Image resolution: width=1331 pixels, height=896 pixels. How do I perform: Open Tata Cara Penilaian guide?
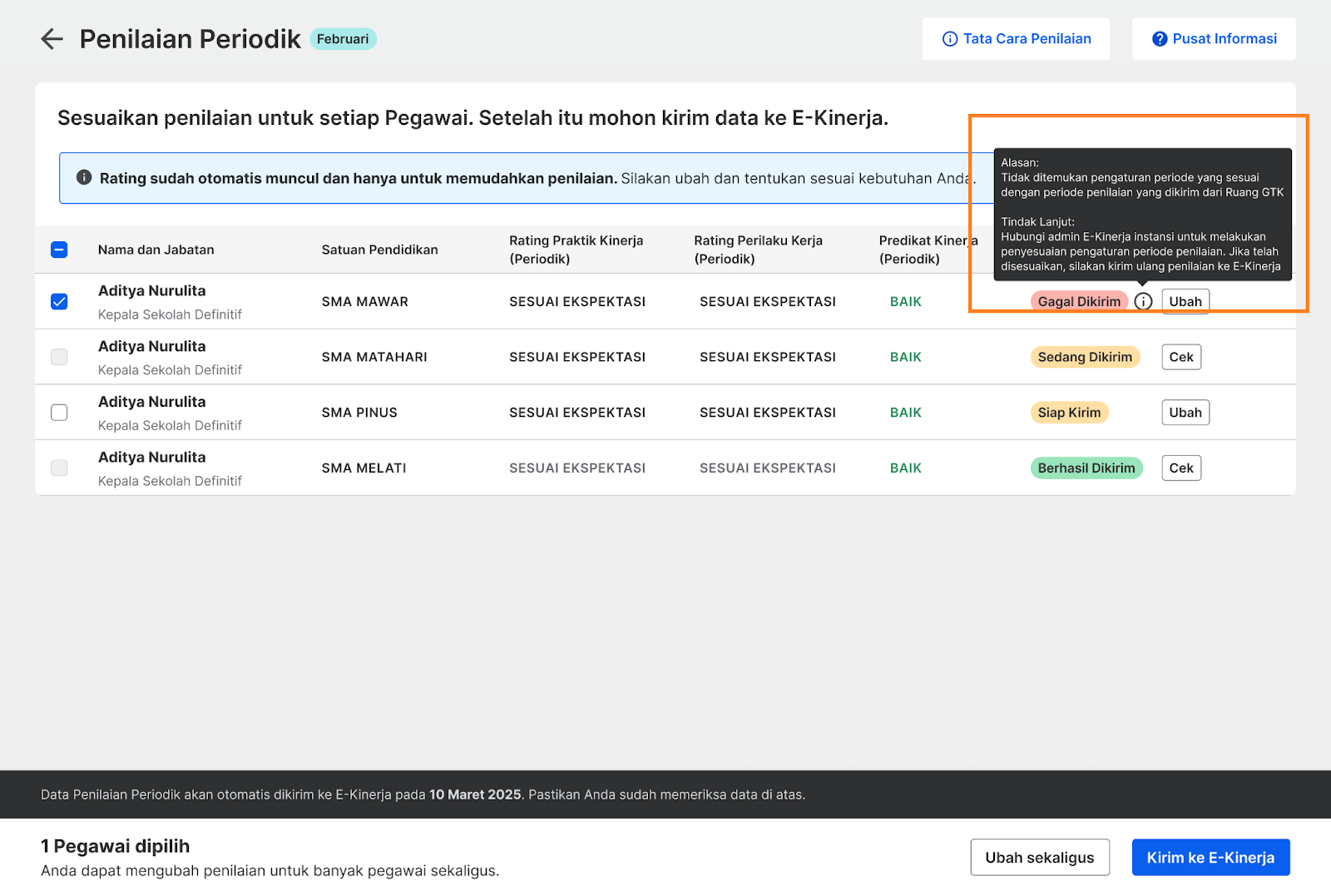point(1016,39)
